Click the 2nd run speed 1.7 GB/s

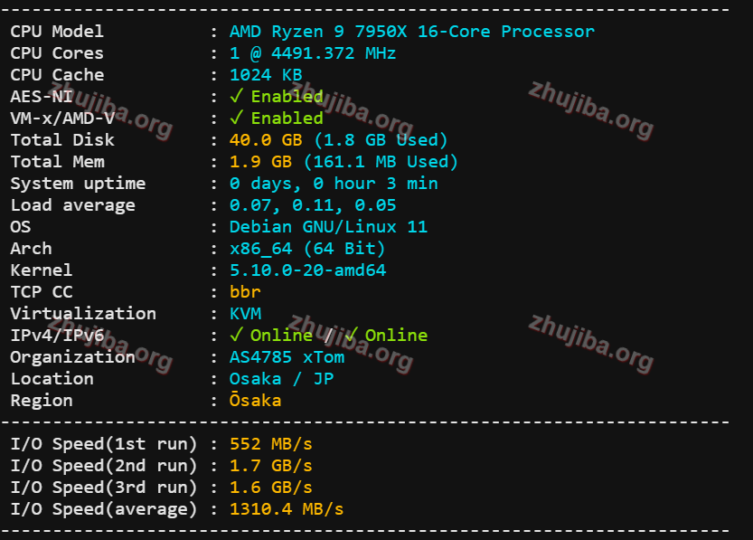click(270, 466)
